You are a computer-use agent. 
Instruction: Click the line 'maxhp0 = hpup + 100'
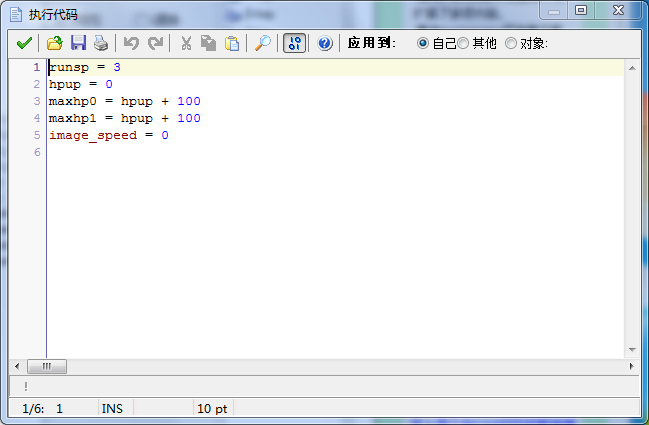124,101
